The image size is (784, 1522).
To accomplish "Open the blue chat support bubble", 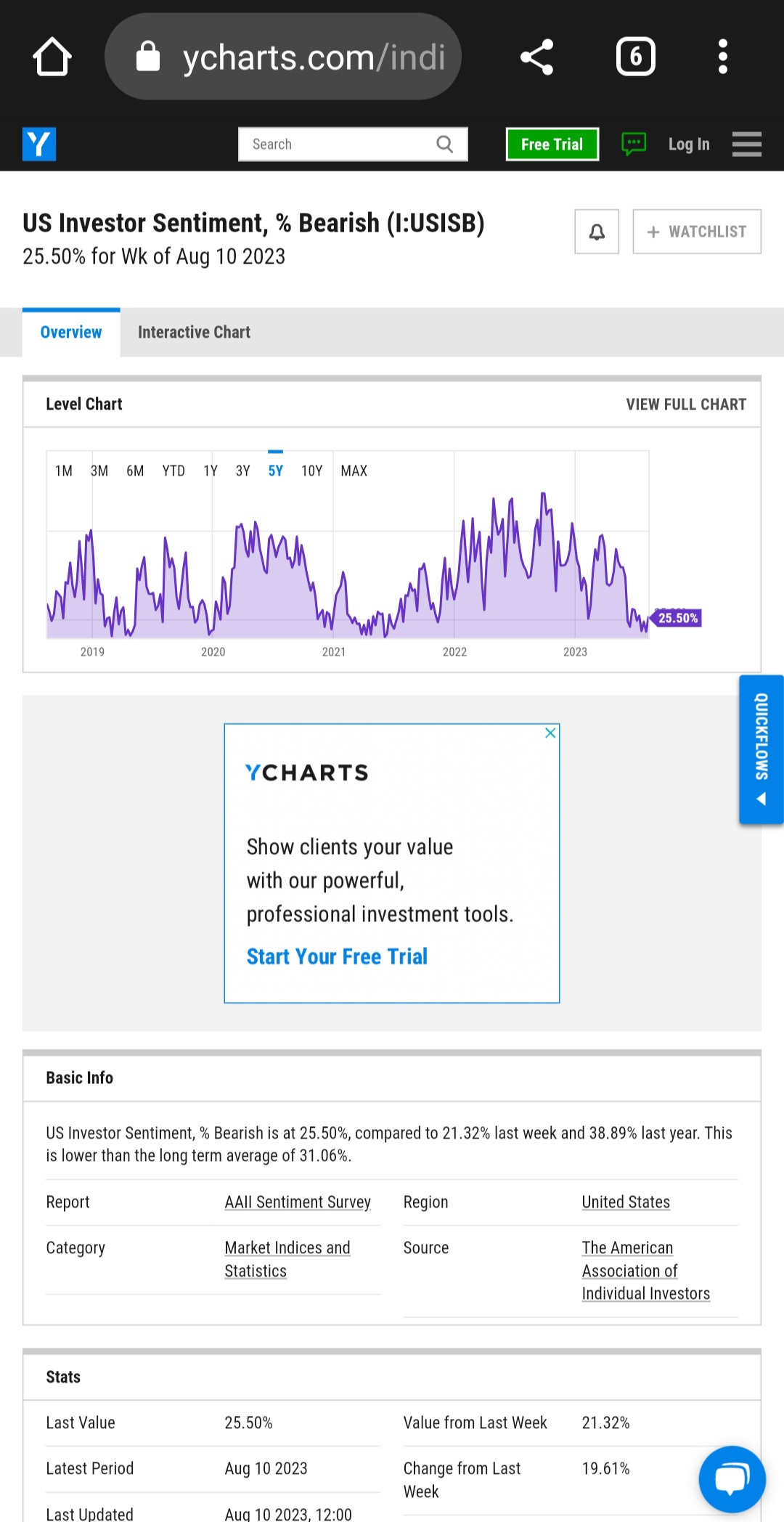I will pyautogui.click(x=732, y=1479).
